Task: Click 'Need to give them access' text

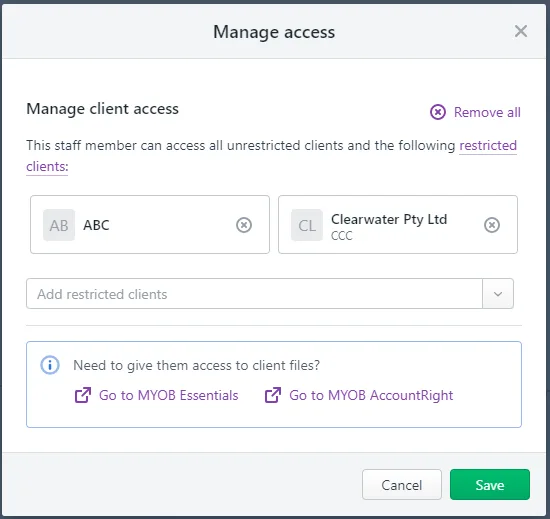Action: coord(196,365)
